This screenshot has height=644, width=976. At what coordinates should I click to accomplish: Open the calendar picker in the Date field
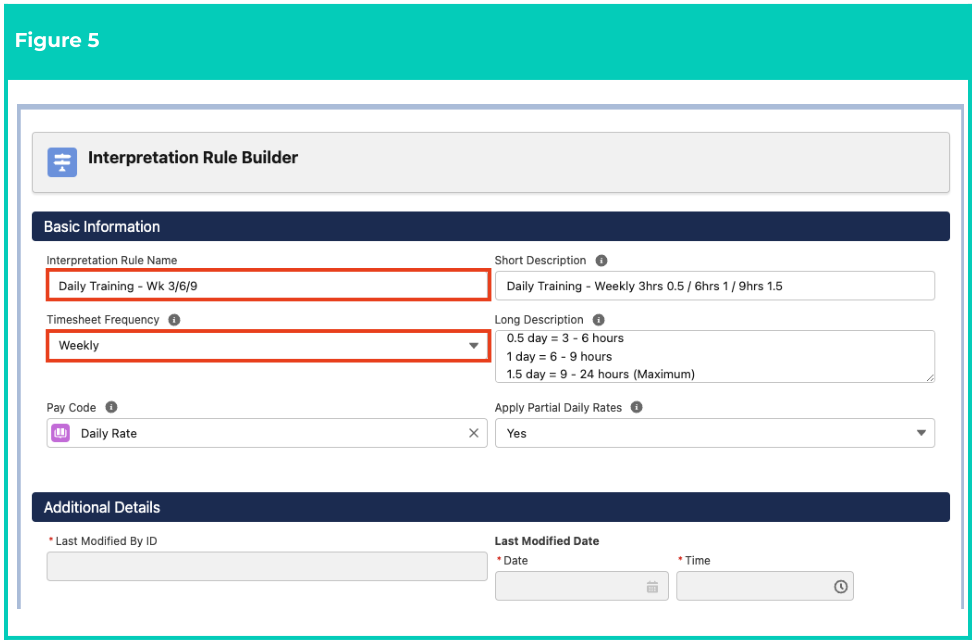coord(652,587)
